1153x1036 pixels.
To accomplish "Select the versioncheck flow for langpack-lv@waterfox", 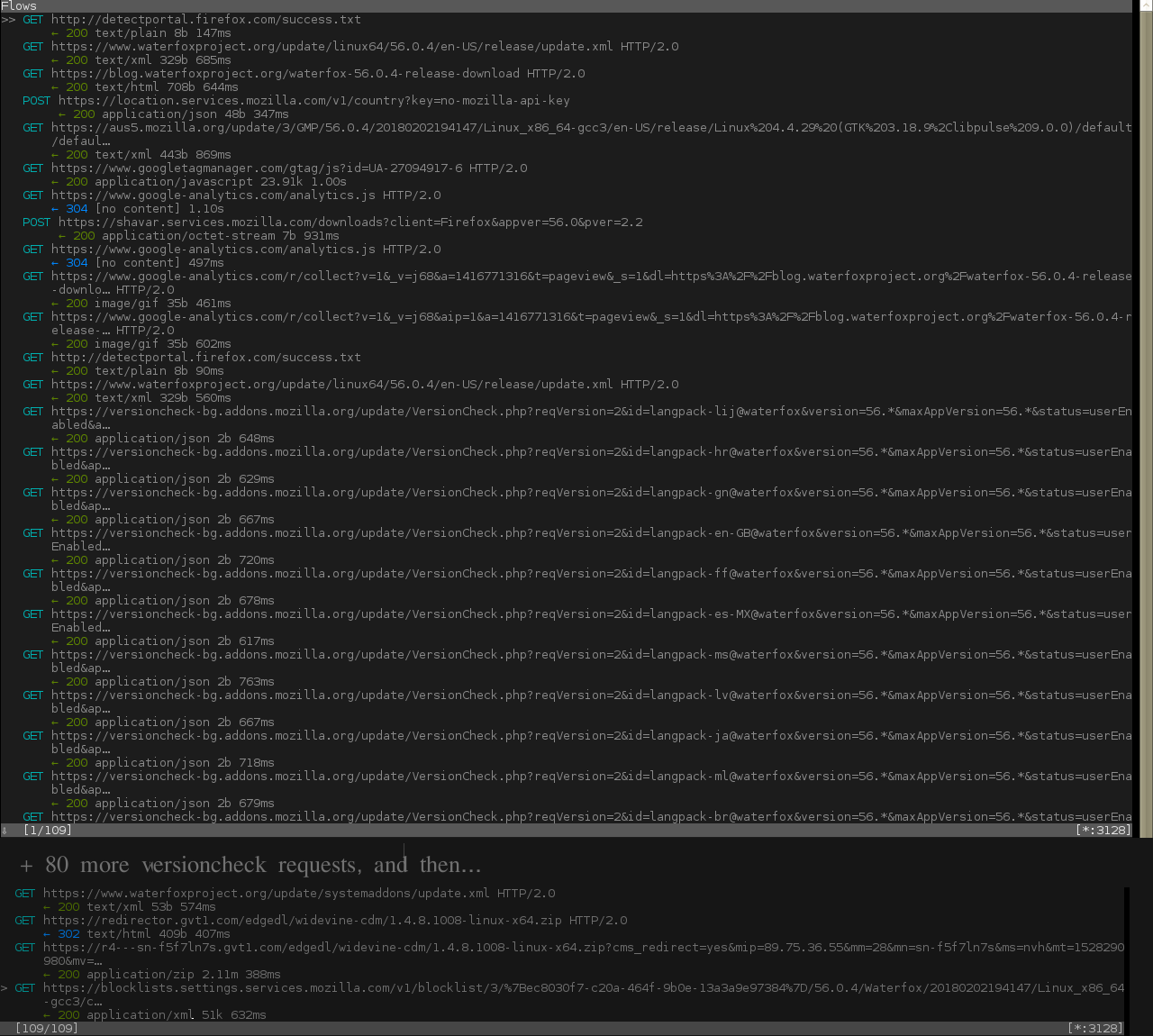I will [577, 702].
